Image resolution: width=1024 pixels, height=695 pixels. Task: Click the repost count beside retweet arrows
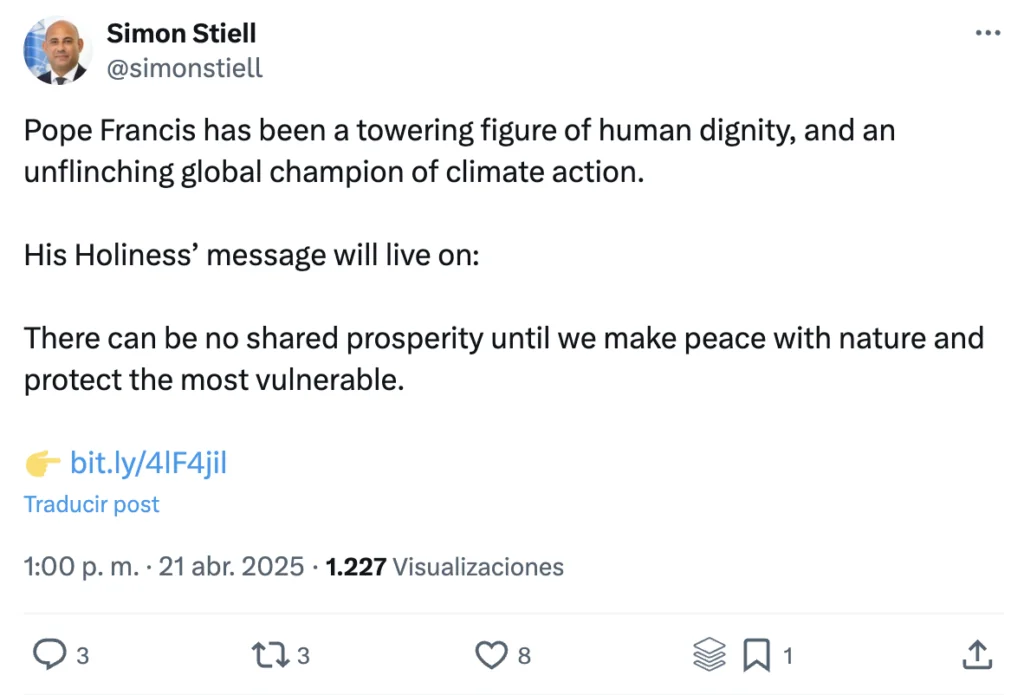click(x=303, y=656)
